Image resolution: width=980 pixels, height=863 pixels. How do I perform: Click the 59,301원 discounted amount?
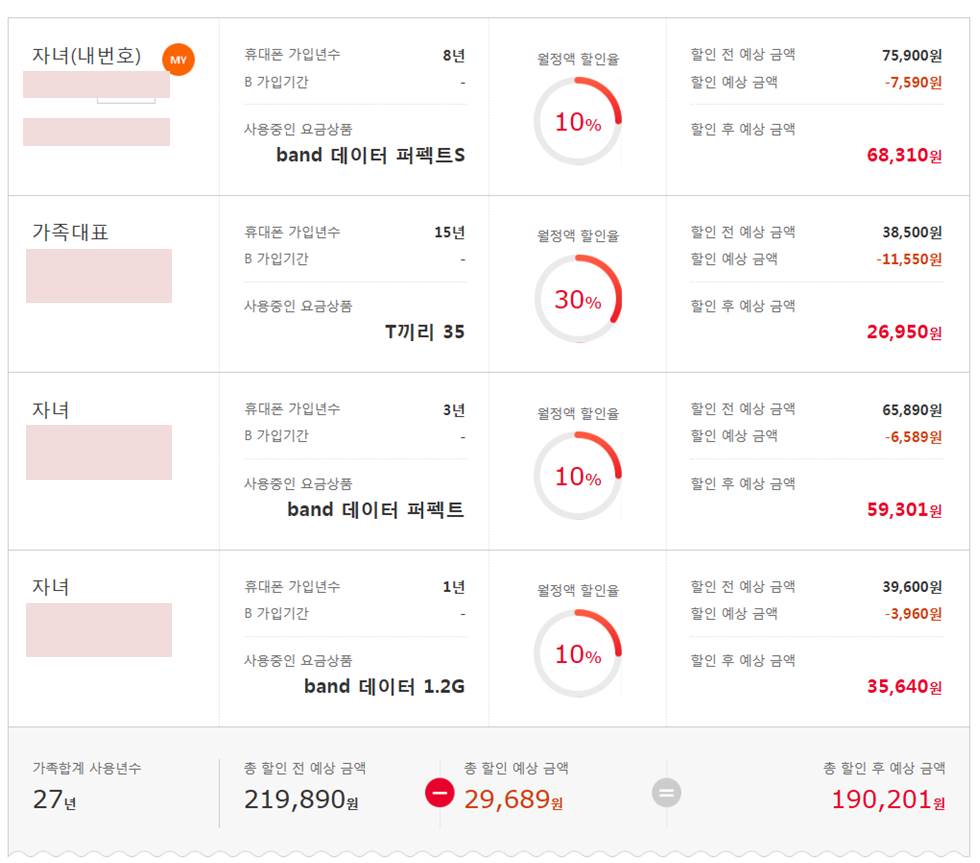[x=904, y=510]
